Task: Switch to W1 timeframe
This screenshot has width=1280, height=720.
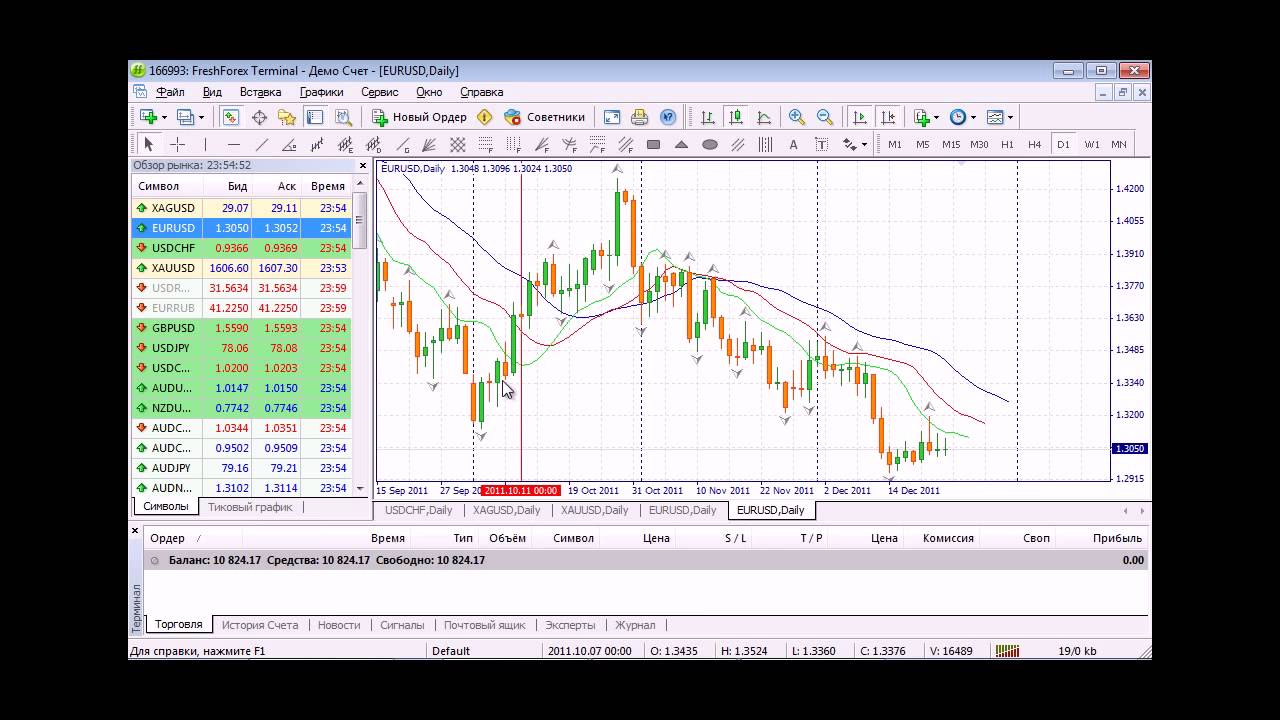Action: click(1092, 144)
